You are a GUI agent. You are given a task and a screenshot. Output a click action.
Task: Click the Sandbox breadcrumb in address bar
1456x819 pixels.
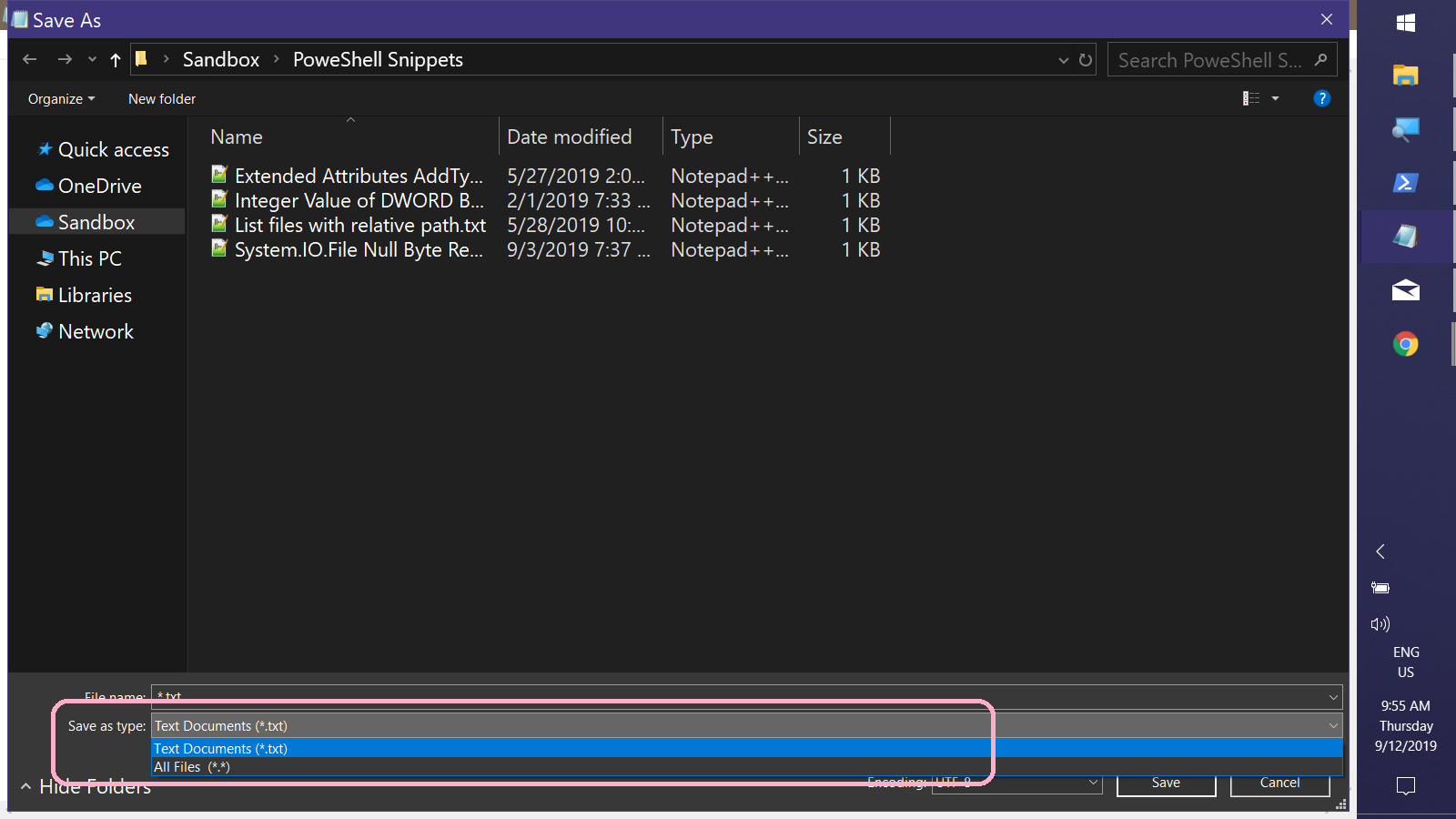(x=221, y=59)
